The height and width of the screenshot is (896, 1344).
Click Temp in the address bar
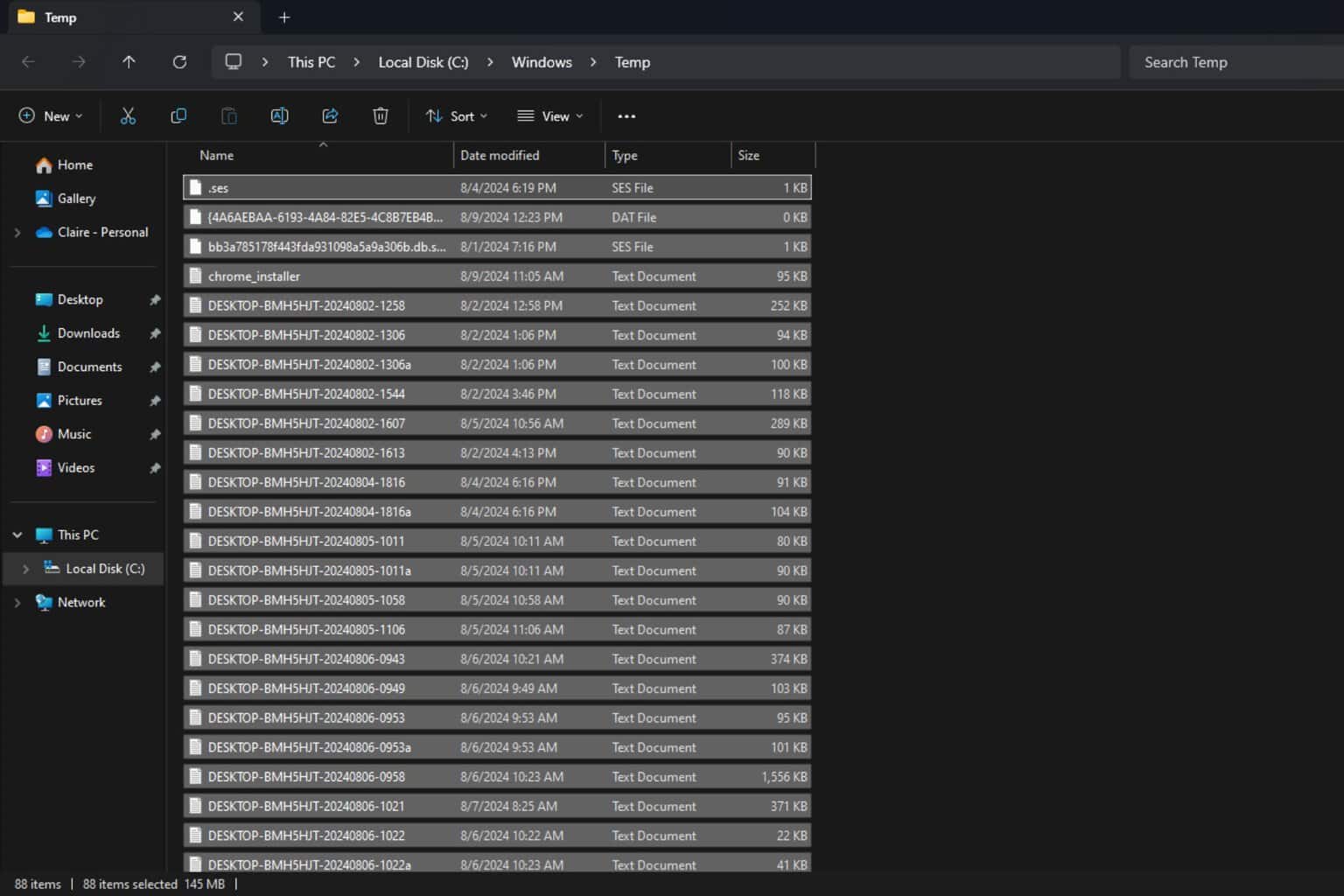click(633, 62)
